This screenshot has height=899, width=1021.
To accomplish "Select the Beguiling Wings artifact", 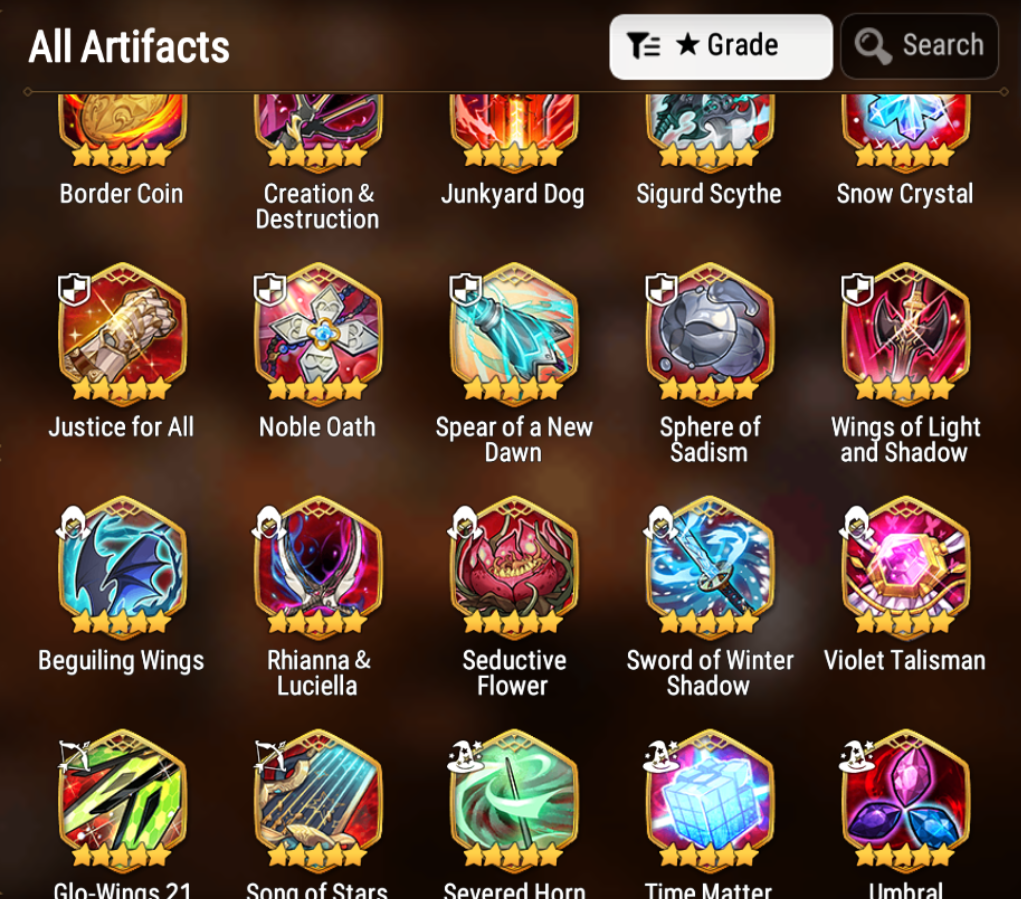I will tap(122, 566).
